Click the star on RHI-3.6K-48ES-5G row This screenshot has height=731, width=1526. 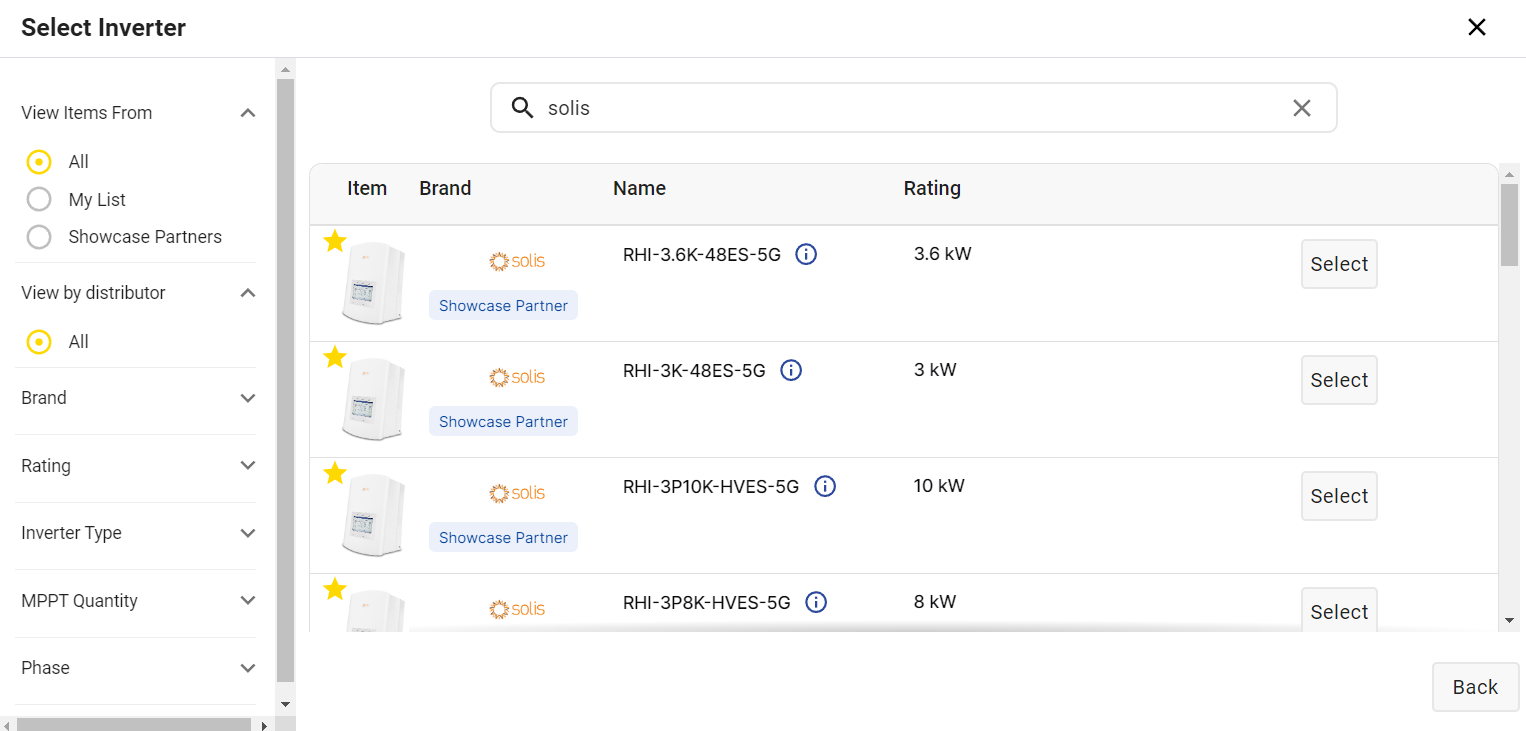point(335,241)
